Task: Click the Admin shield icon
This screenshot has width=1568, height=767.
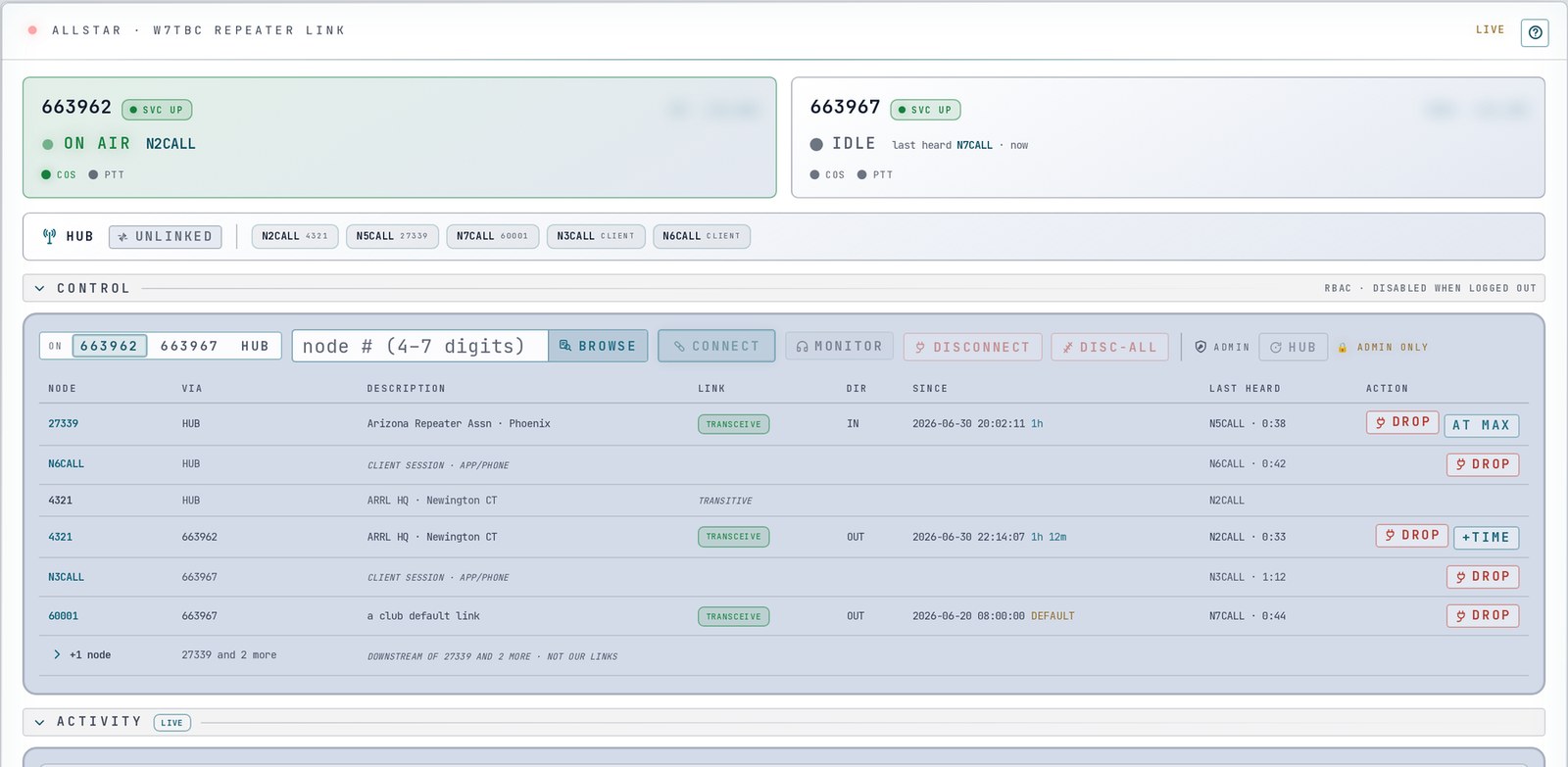Action: pos(1200,347)
